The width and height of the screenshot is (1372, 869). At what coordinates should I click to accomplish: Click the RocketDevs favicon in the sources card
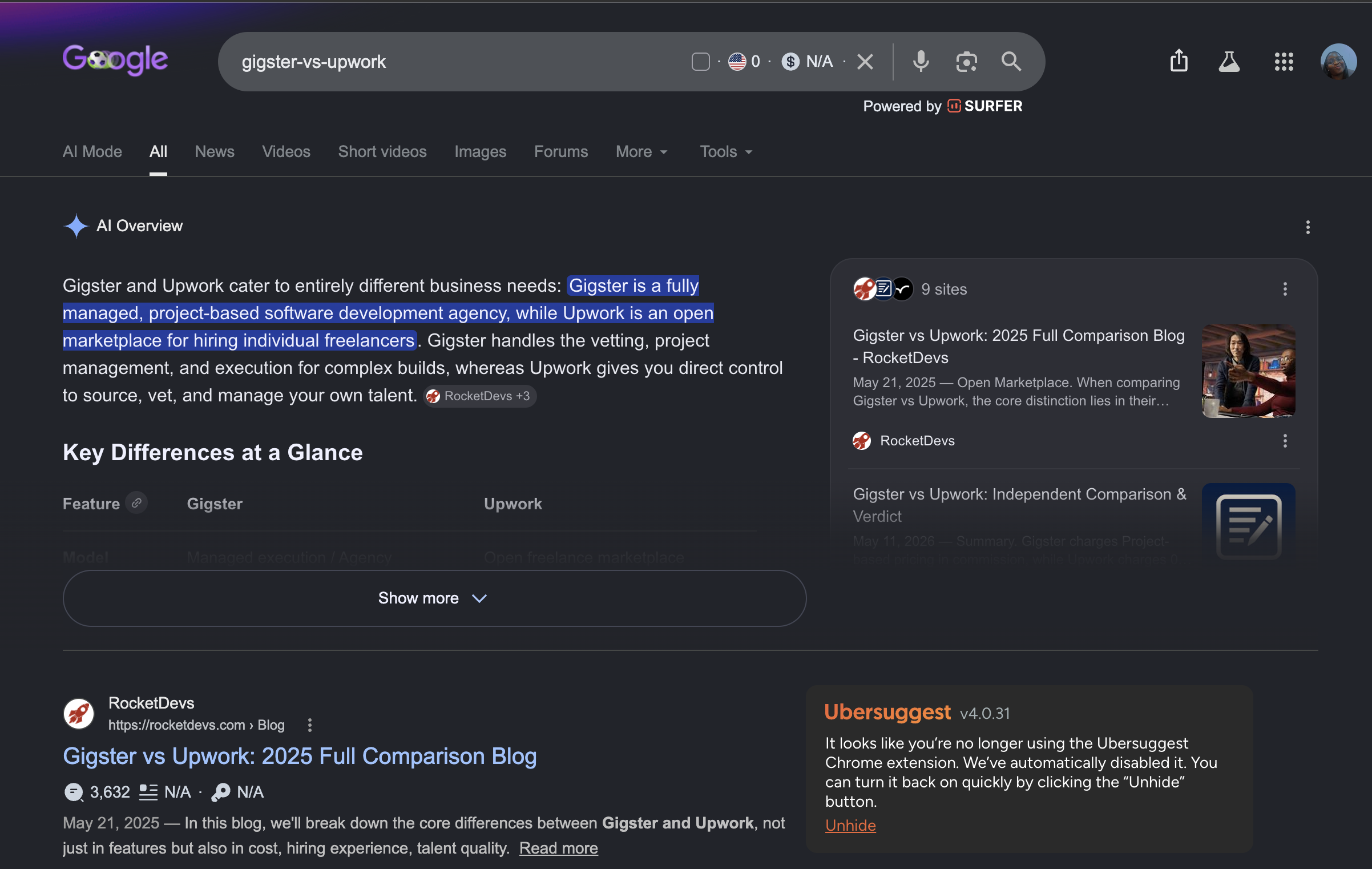coord(862,441)
